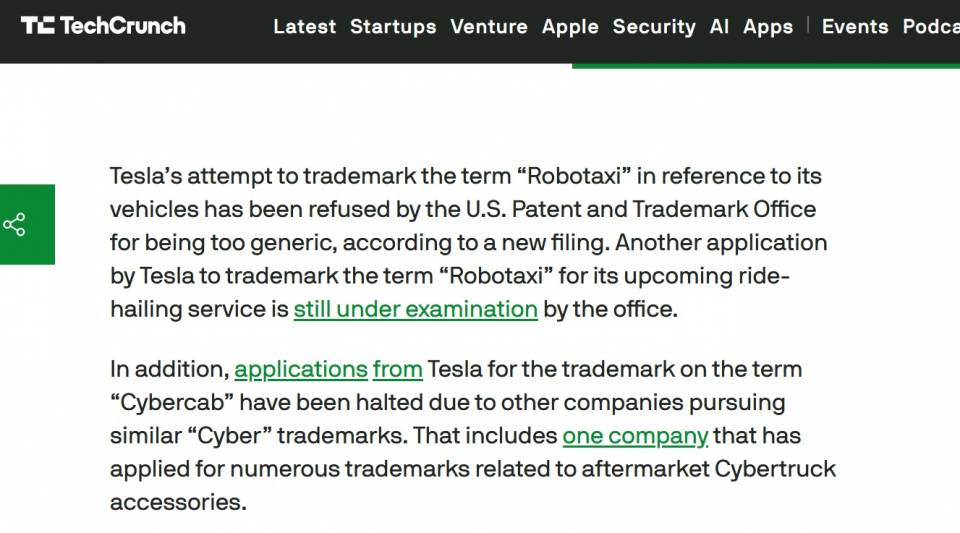Follow the 'still under examination' link
960x533 pixels.
click(415, 309)
